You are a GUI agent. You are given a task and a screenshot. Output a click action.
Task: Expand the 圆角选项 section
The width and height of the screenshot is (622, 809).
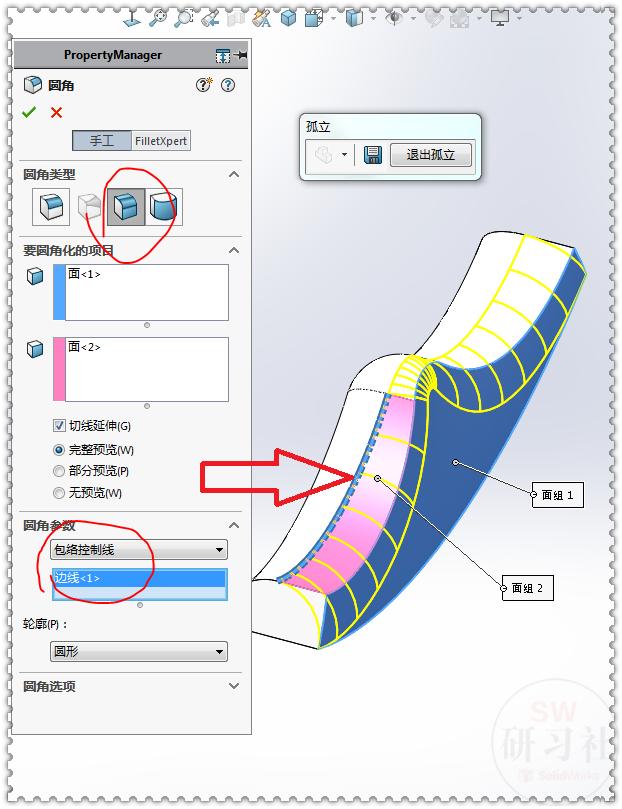tap(234, 686)
